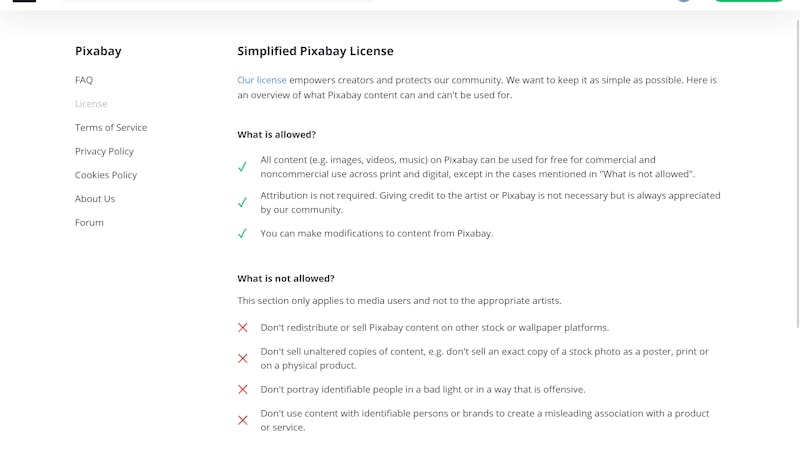Viewport: 800px width, 450px height.
Task: Click the page's vertical scrollbar
Action: pos(798,173)
